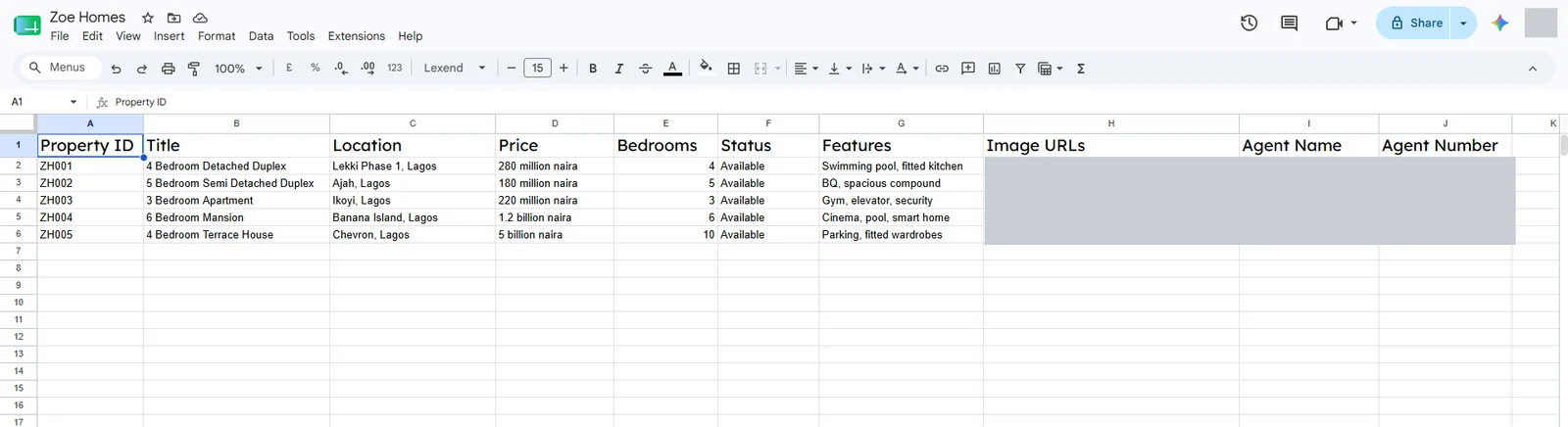Check the cloud save status icon
Viewport: 1568px width, 427px height.
(x=200, y=18)
